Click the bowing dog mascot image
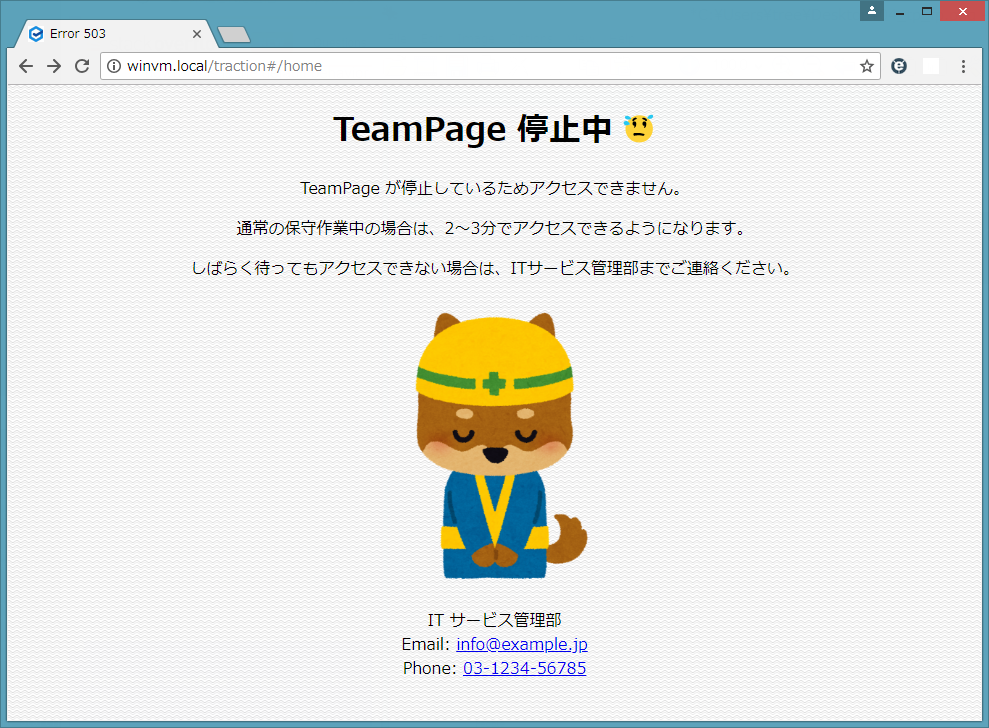 tap(495, 445)
